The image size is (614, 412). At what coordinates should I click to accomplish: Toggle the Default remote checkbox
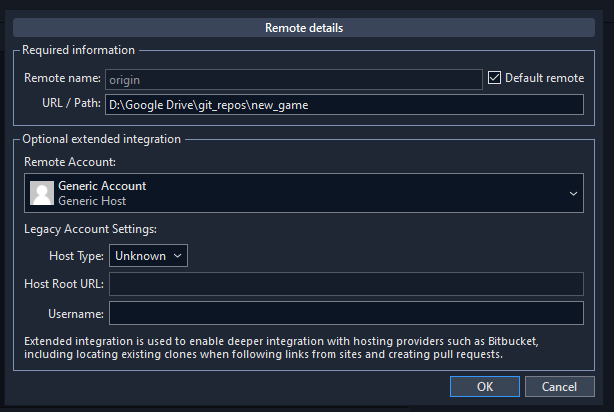494,78
